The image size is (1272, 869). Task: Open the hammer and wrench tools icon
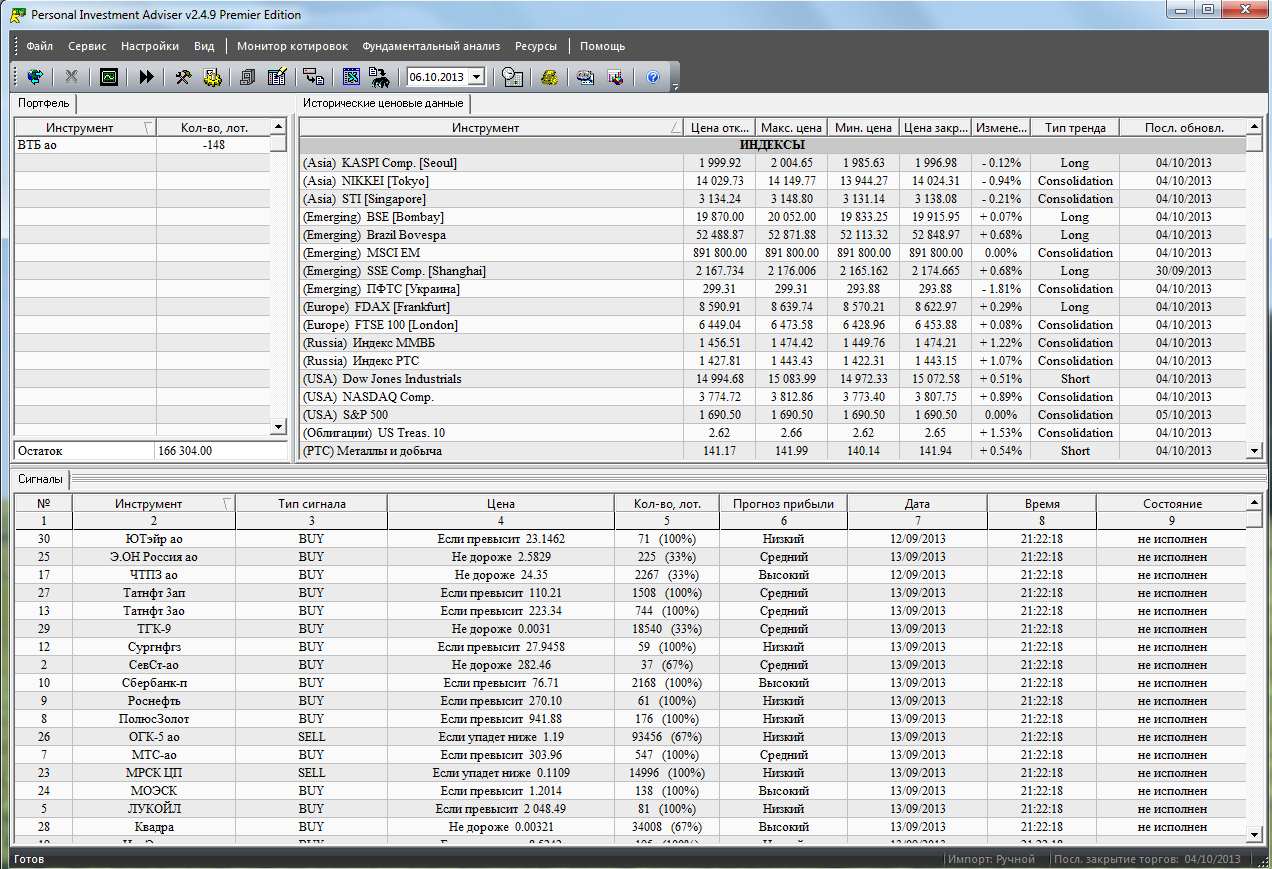(183, 77)
